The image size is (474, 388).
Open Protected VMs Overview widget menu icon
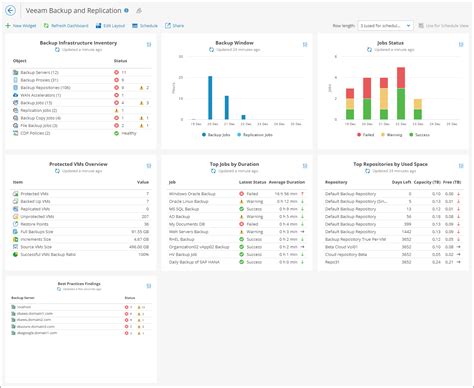tap(149, 166)
